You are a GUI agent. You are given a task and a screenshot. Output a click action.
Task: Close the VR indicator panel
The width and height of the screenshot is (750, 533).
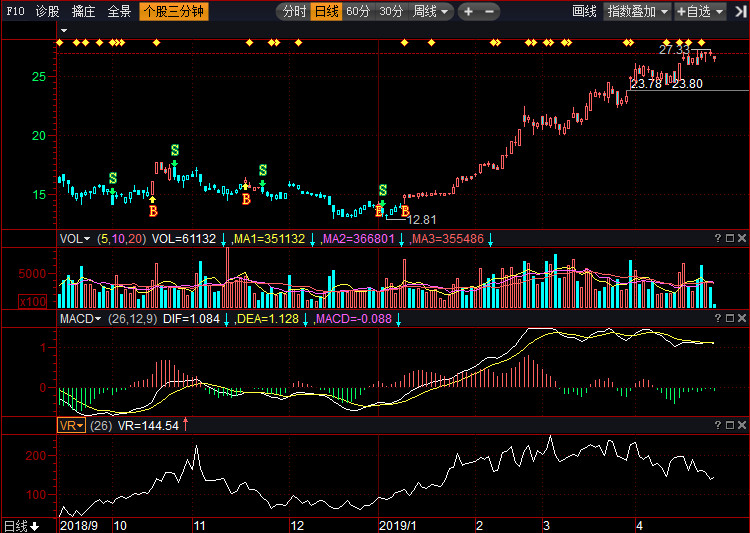coord(741,425)
